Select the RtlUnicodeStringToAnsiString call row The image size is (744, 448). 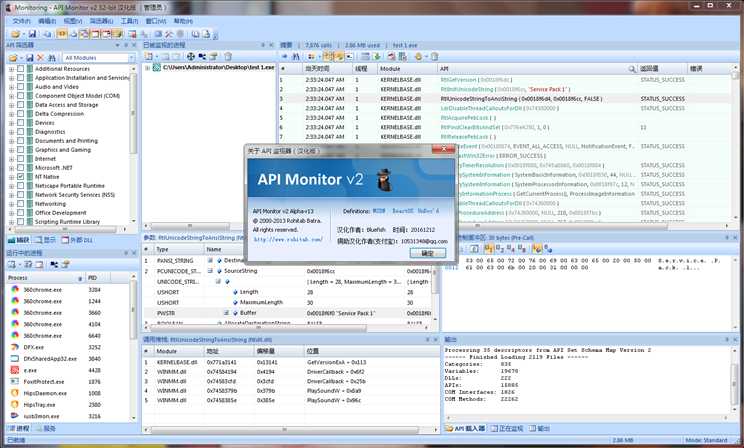(x=506, y=99)
